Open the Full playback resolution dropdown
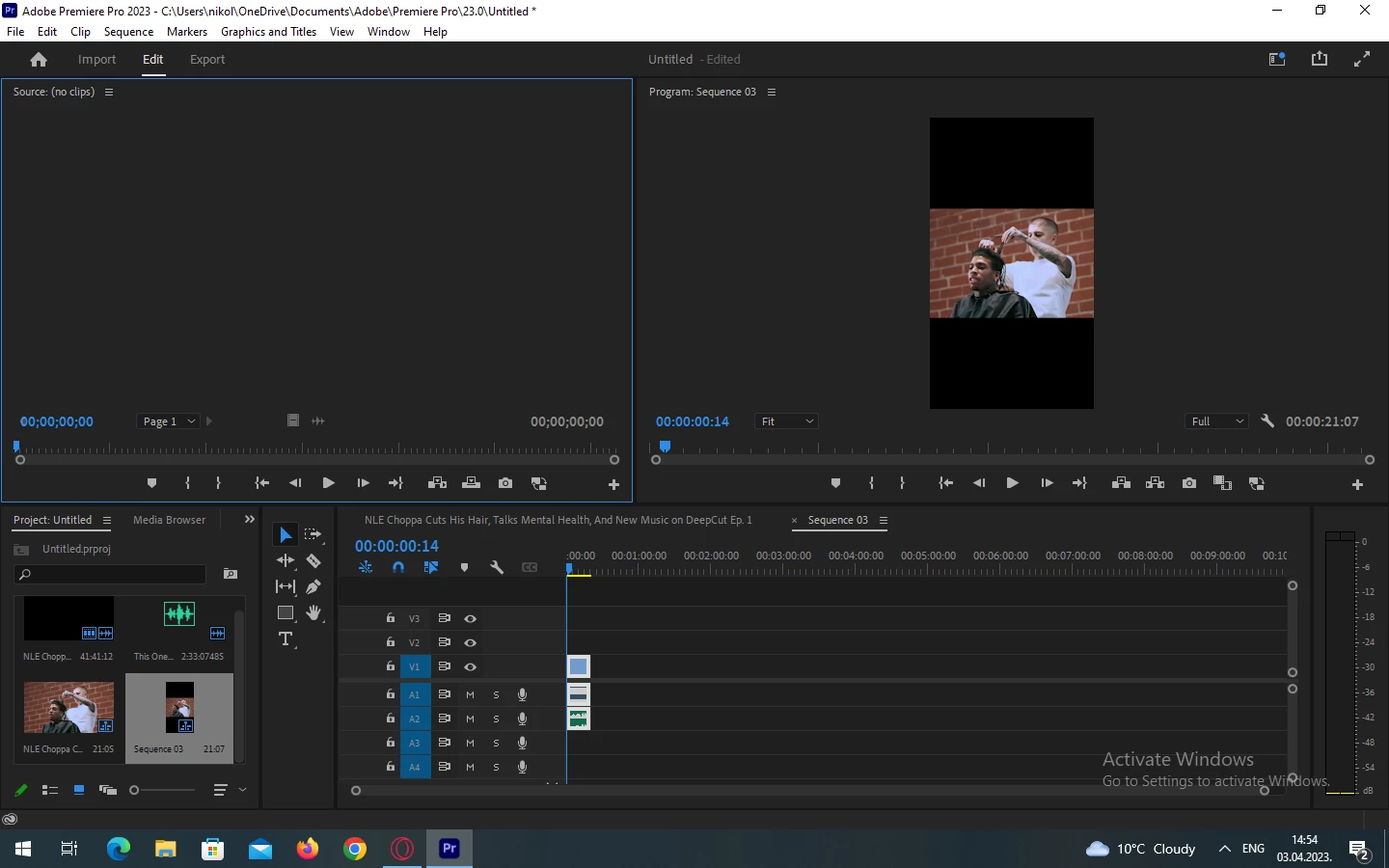The height and width of the screenshot is (868, 1389). click(1216, 421)
